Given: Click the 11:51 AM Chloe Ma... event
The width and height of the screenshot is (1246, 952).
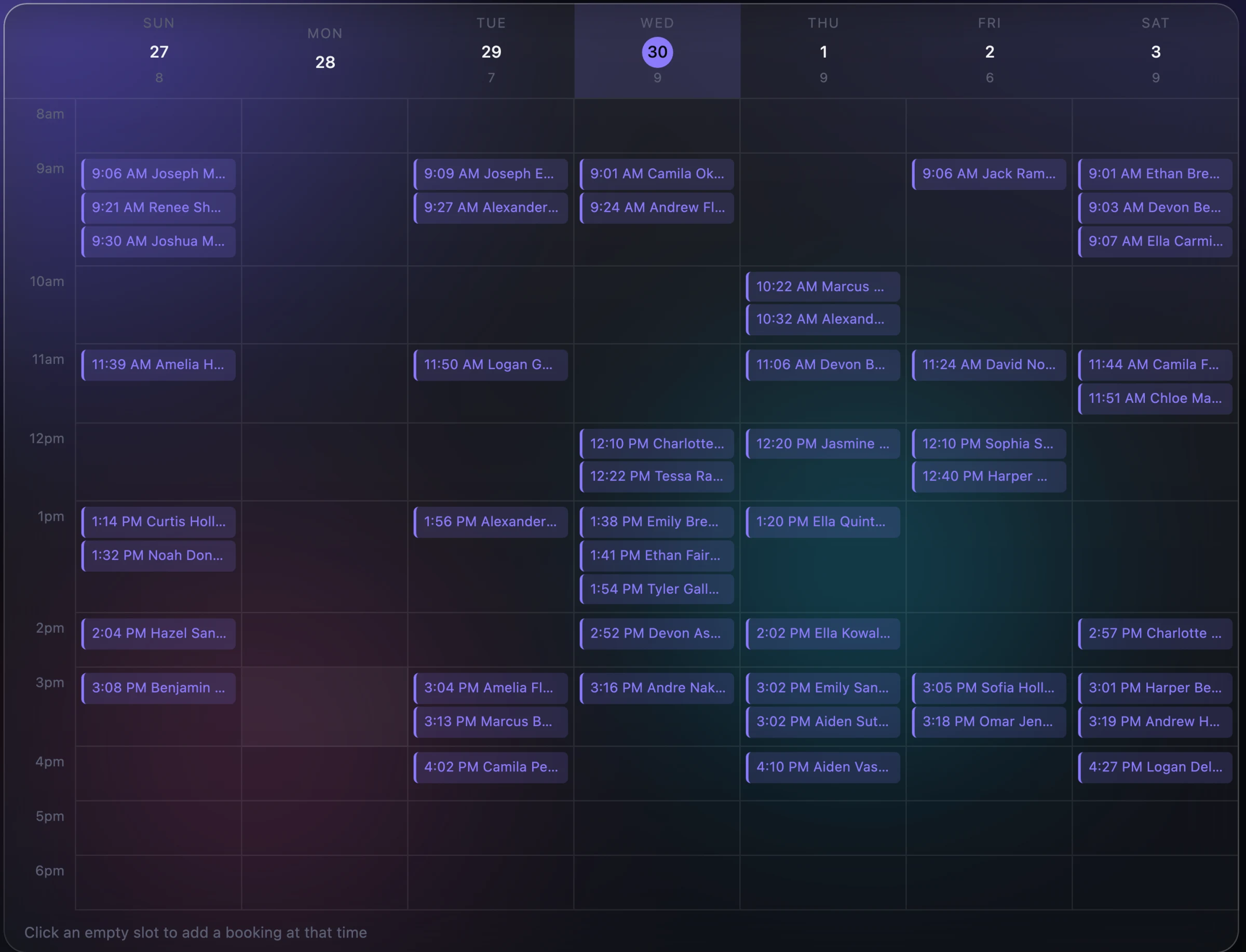Looking at the screenshot, I should coord(1155,399).
